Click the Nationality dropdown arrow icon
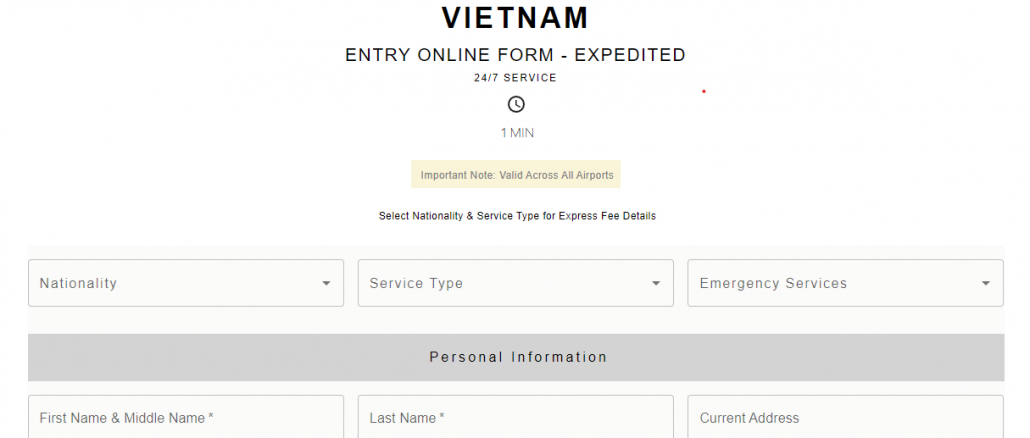The width and height of the screenshot is (1030, 438). (x=326, y=284)
